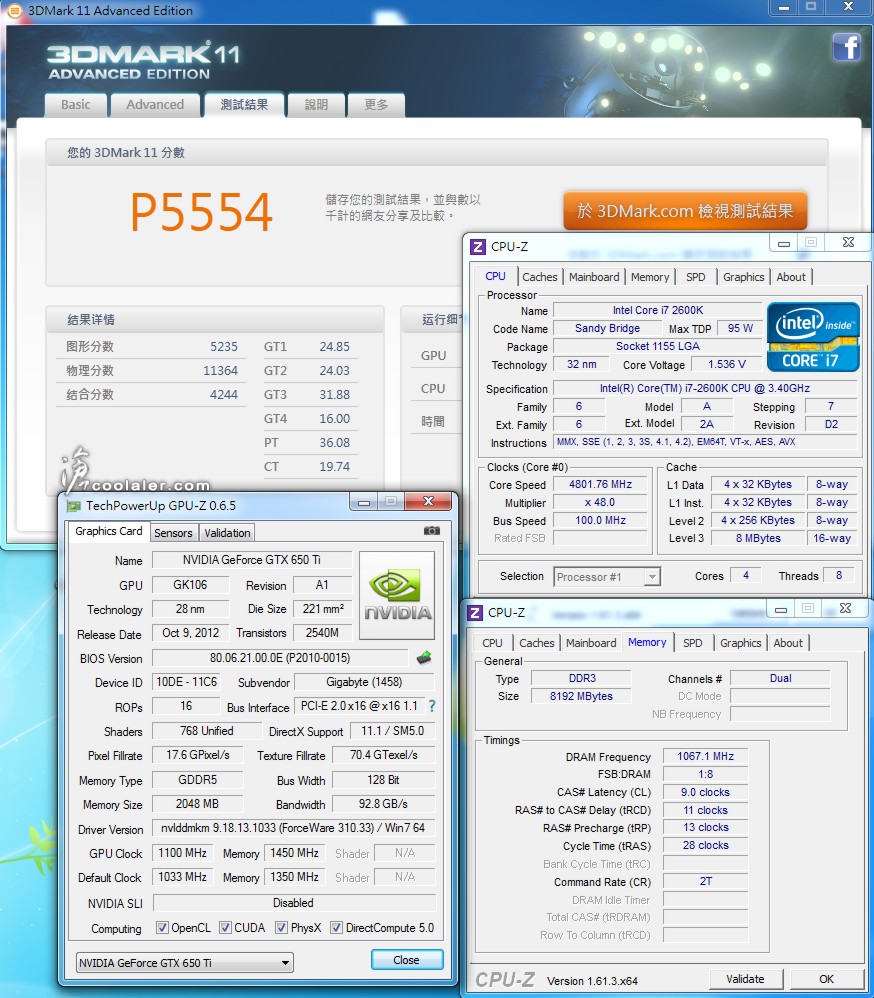
Task: Click the orange 3DMark.com view results button
Action: (685, 211)
